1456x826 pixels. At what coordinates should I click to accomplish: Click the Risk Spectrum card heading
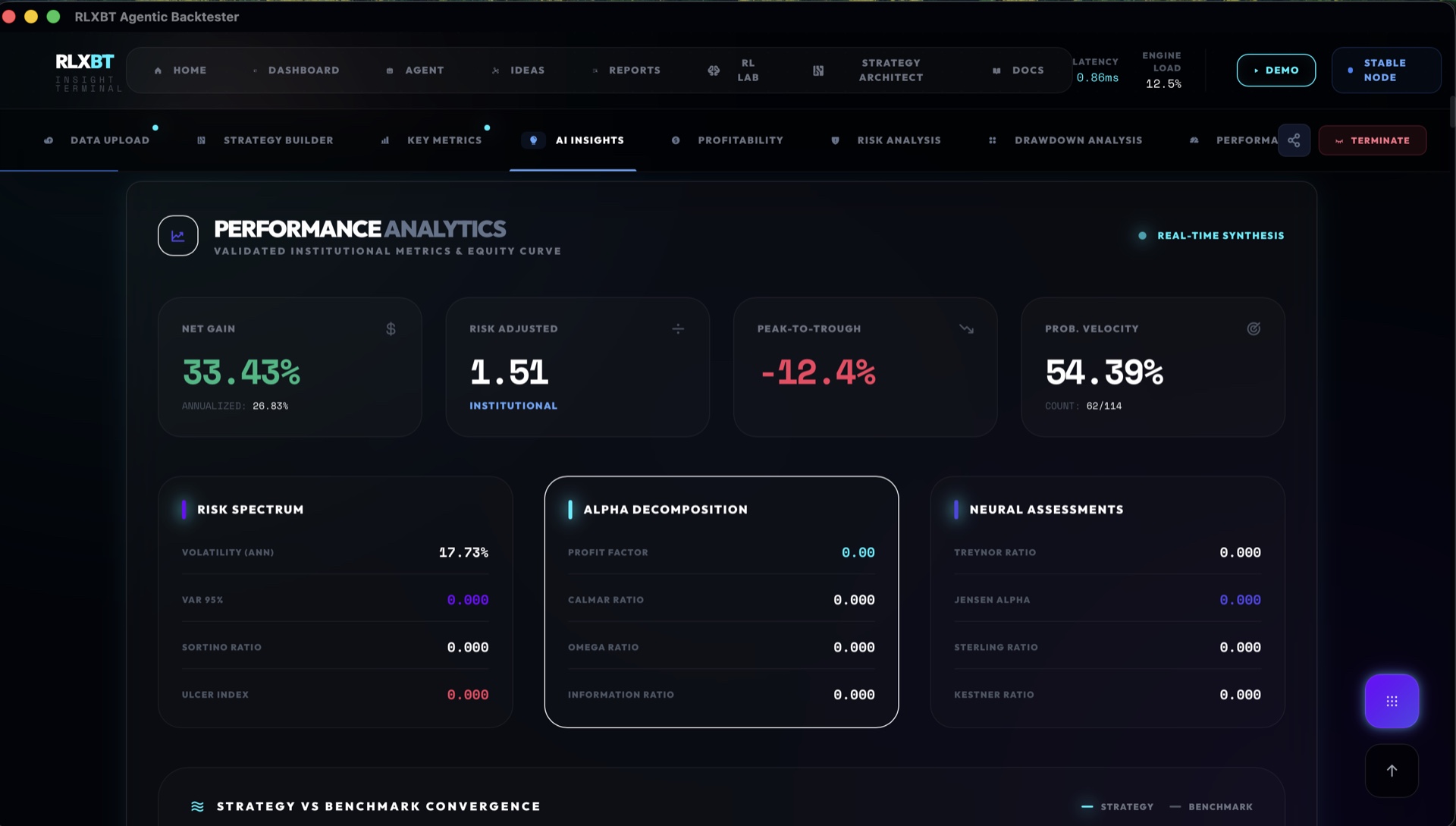tap(250, 510)
